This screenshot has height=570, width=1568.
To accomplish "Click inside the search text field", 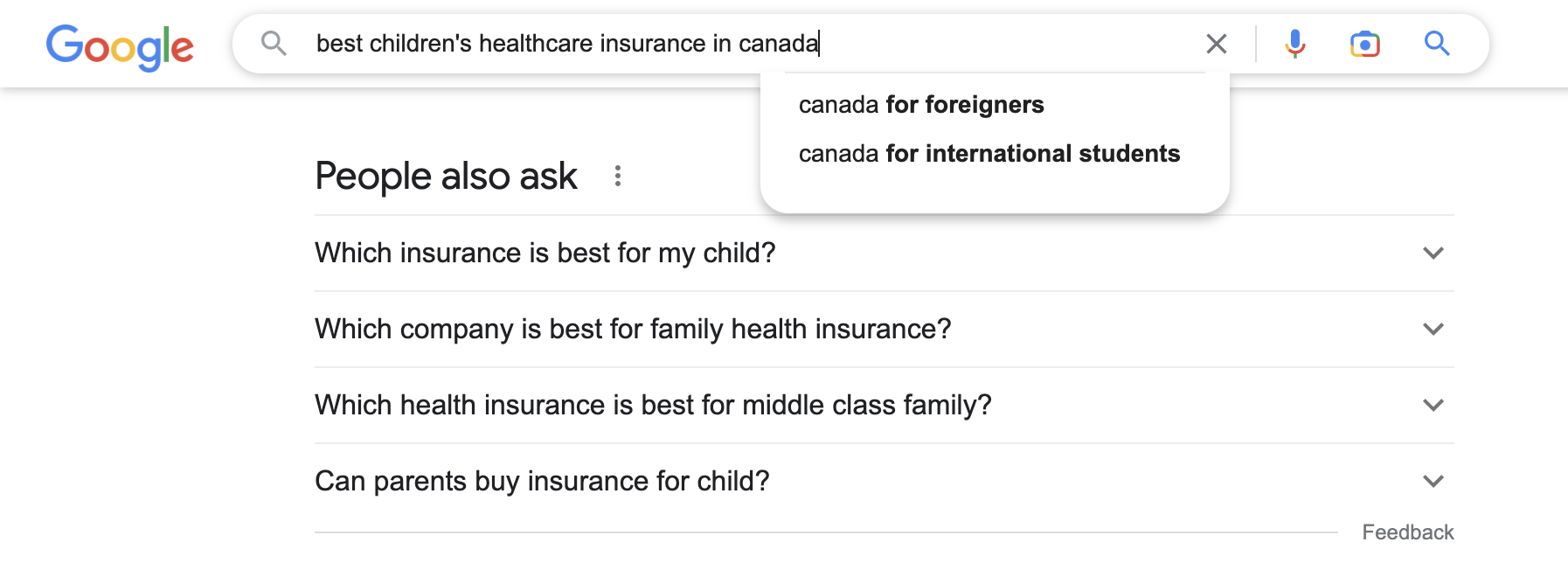I will tap(752, 44).
